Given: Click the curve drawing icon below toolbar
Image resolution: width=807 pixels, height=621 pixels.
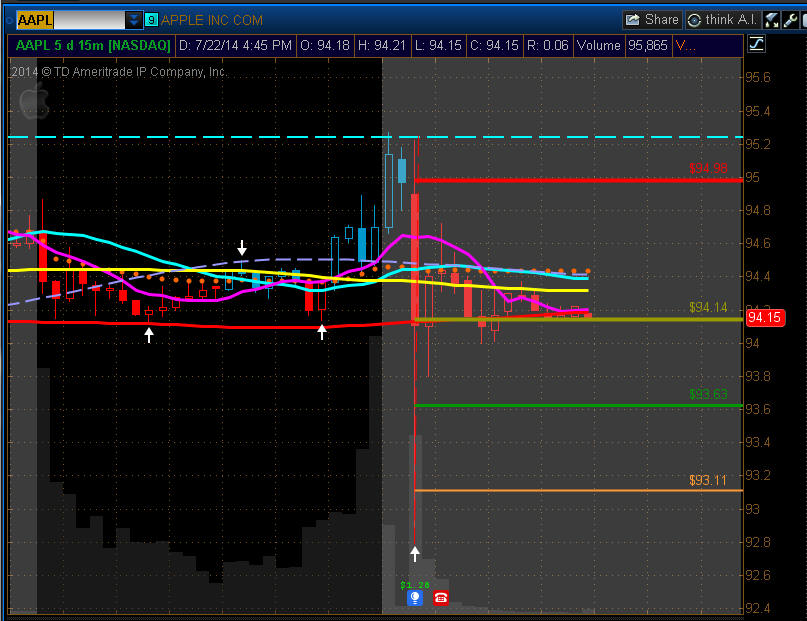Looking at the screenshot, I should coord(756,44).
